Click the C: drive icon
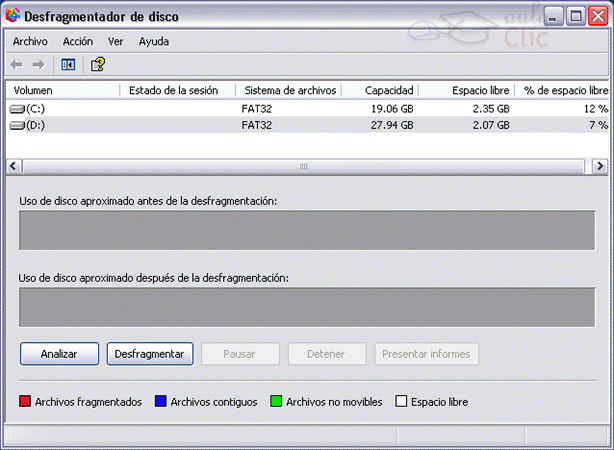Viewport: 614px width, 450px height. tap(17, 109)
